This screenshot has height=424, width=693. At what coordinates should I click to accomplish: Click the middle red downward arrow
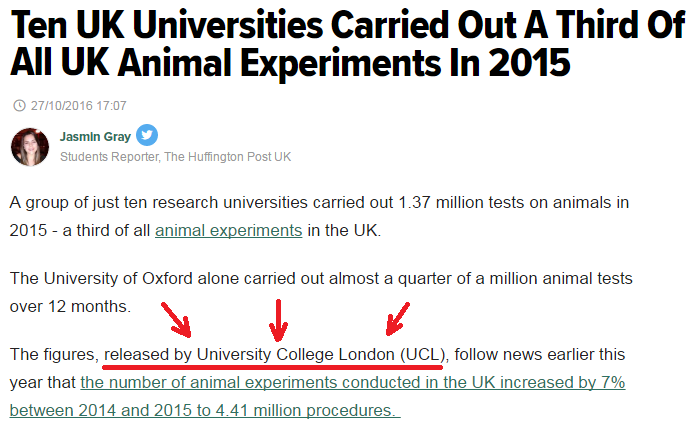click(279, 320)
